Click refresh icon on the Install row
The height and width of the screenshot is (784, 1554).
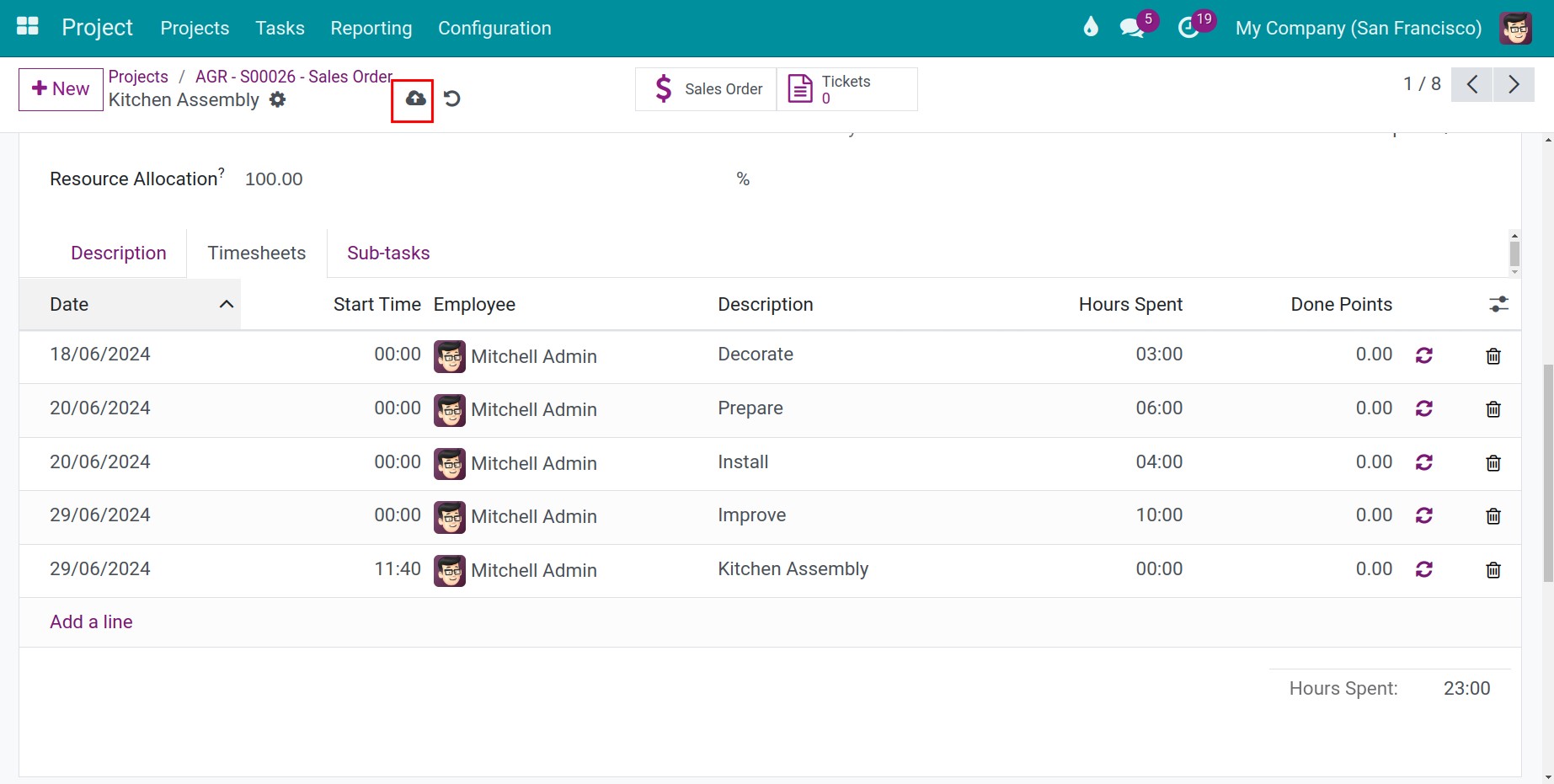tap(1424, 462)
